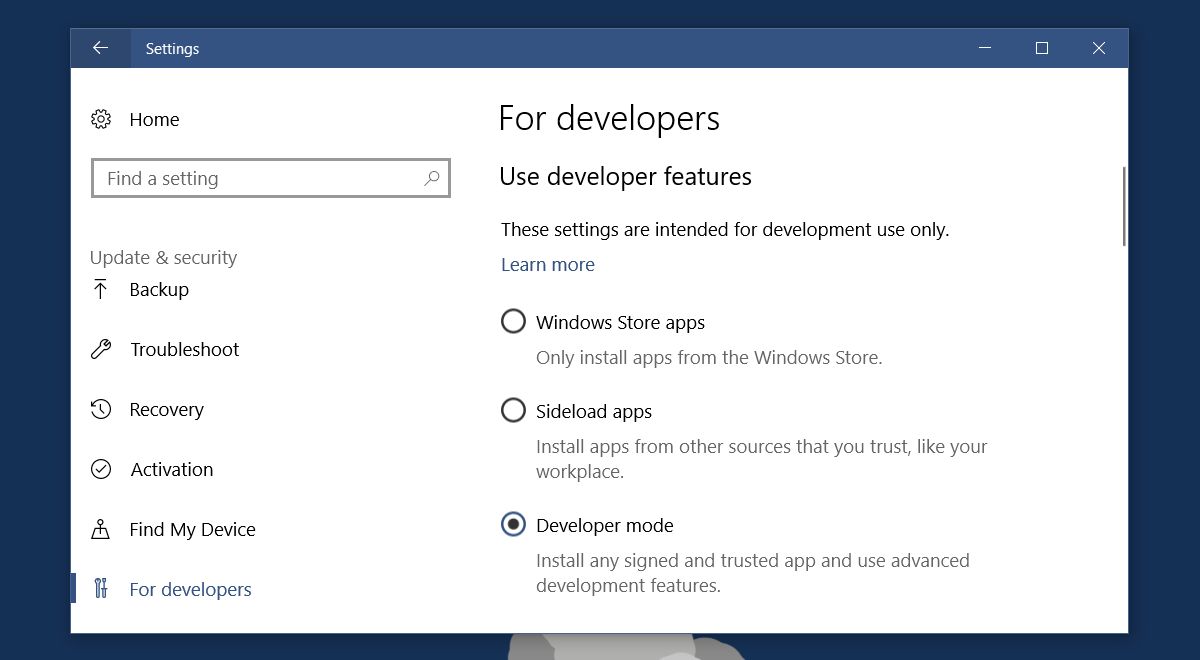This screenshot has height=660, width=1200.
Task: Click the back arrow in title bar
Action: 100,48
